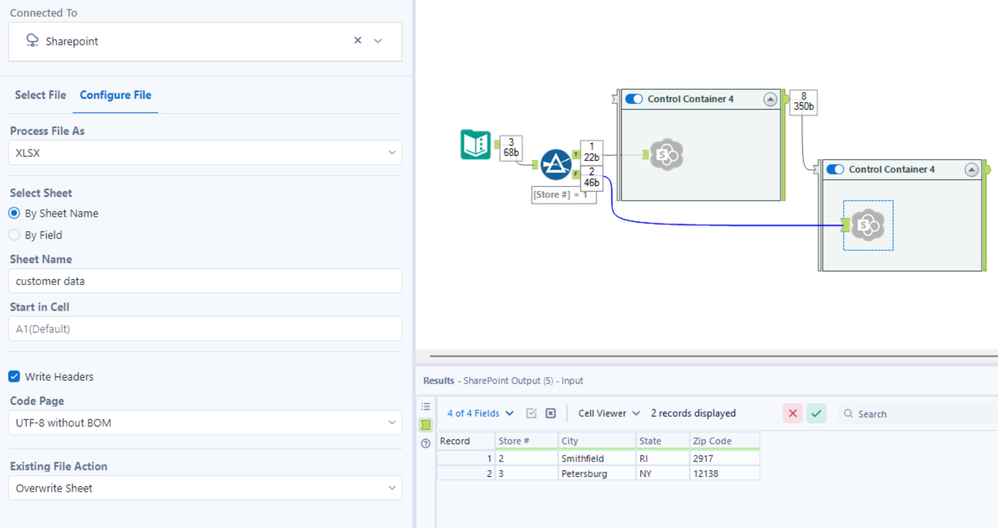
Task: Click the Store # column header
Action: click(527, 441)
